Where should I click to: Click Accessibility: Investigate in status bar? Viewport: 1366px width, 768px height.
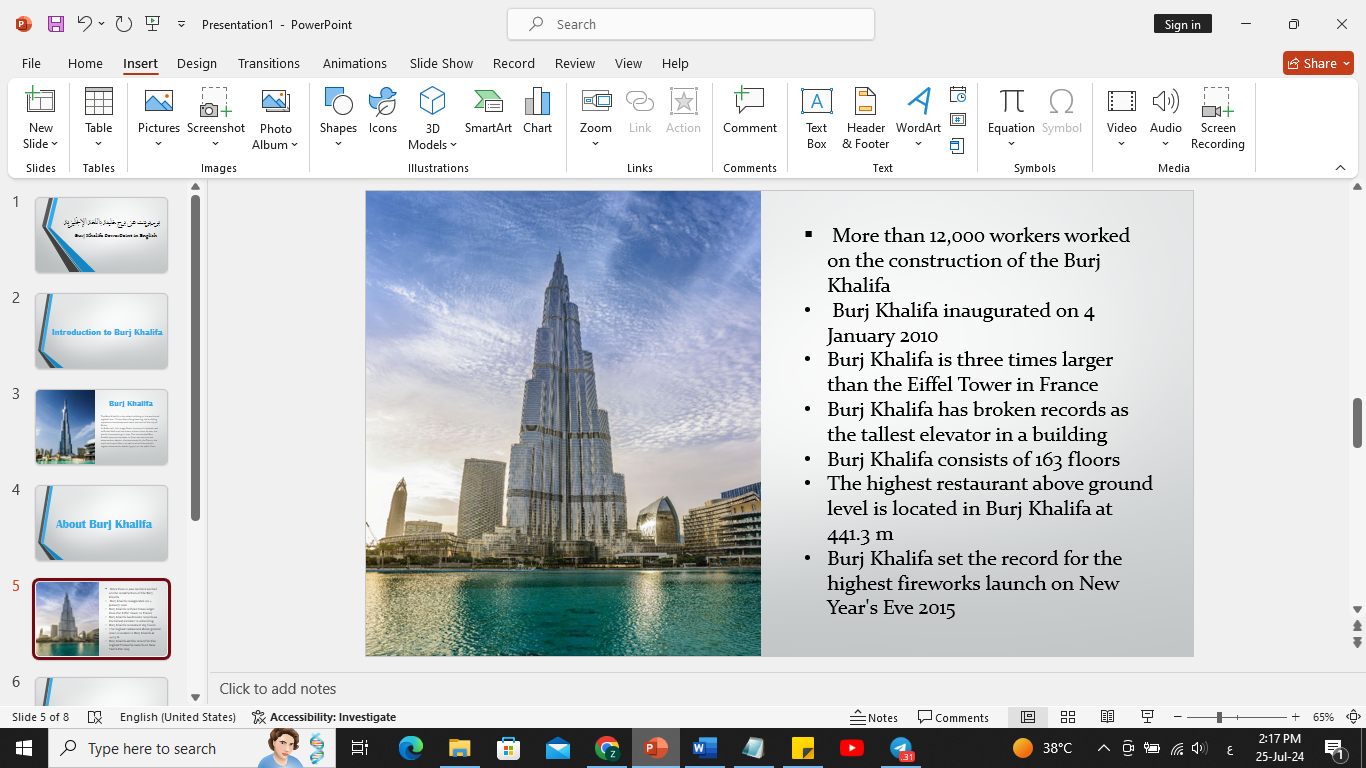pyautogui.click(x=324, y=717)
